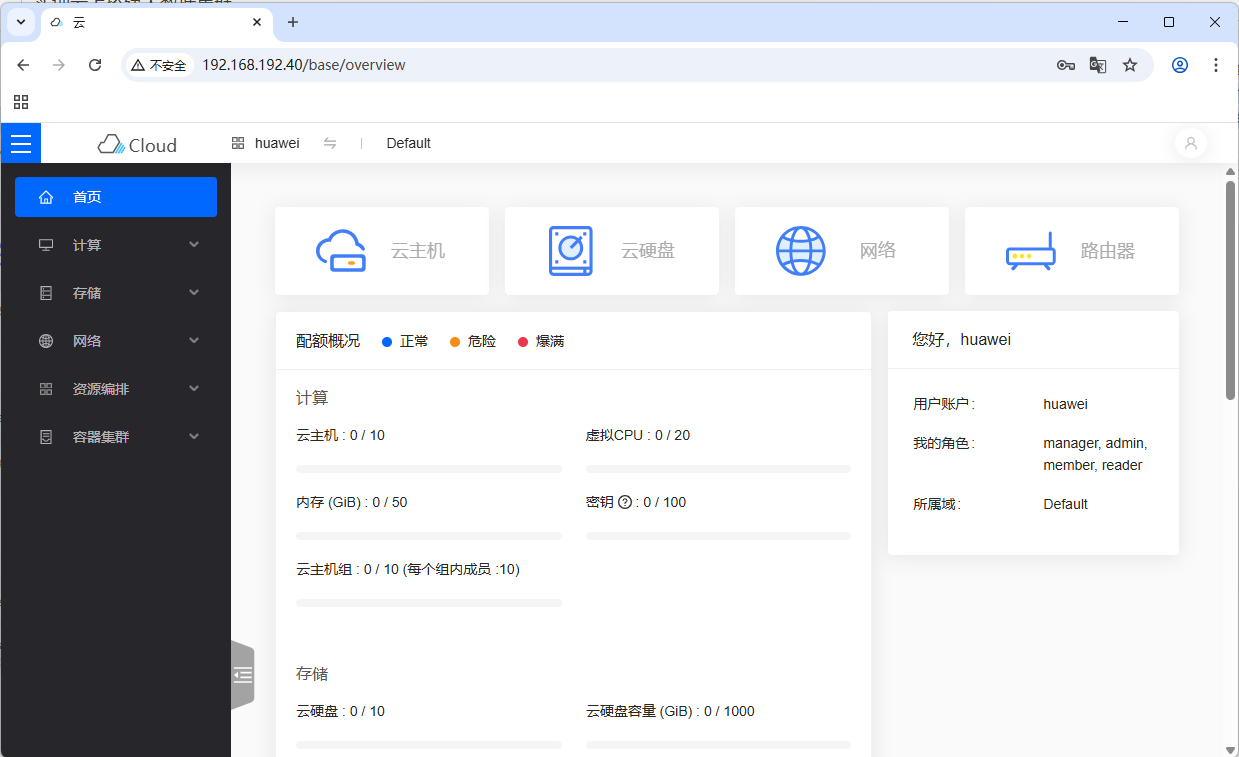Click the icon beside 容器集群
Image resolution: width=1239 pixels, height=757 pixels.
tap(46, 437)
